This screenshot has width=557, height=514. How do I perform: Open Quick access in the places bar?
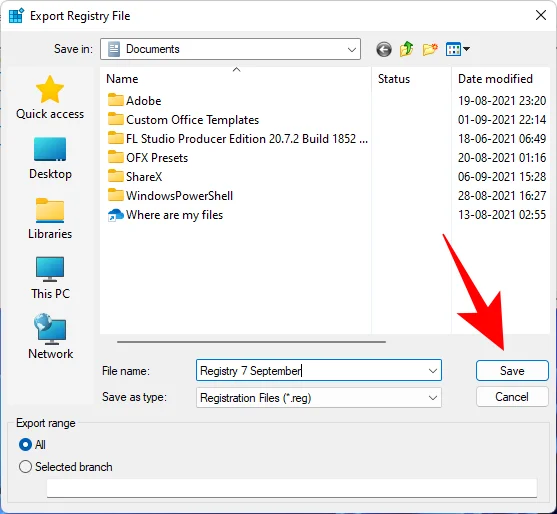pyautogui.click(x=50, y=98)
